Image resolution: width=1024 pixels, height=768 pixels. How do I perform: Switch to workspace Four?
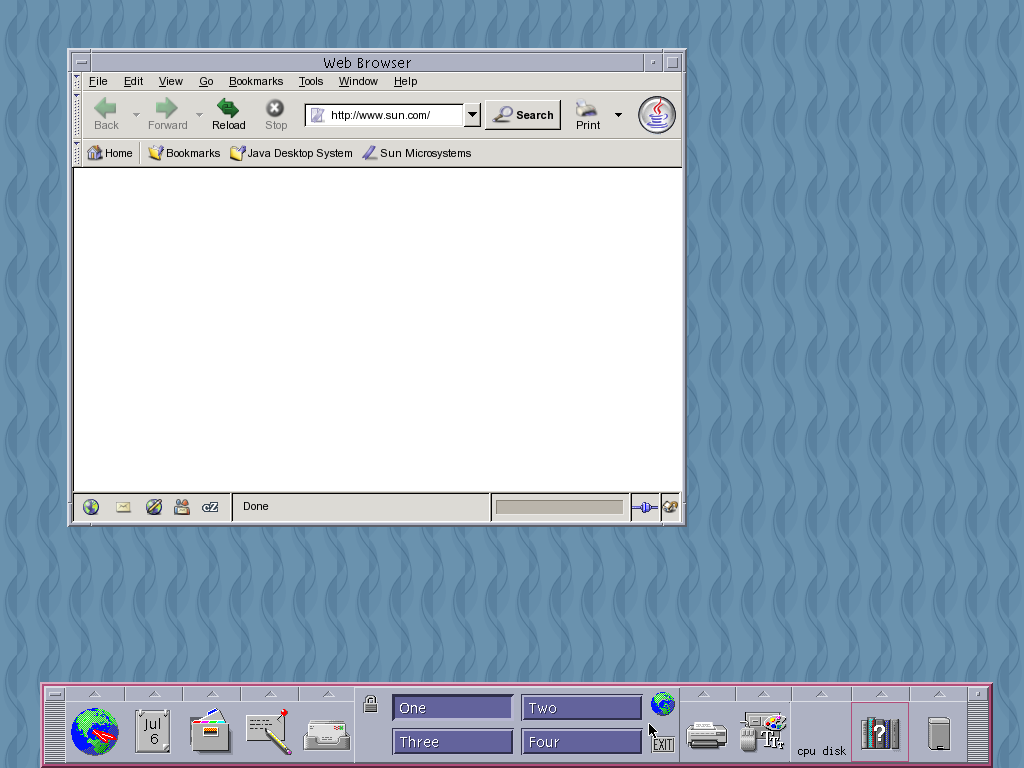(581, 742)
